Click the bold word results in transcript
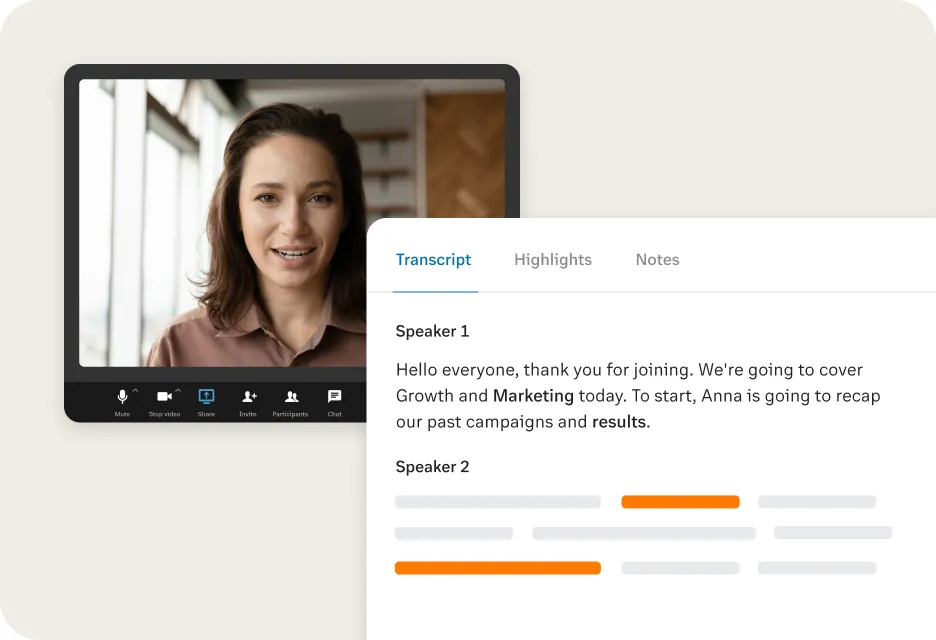The width and height of the screenshot is (936, 640). [x=619, y=422]
